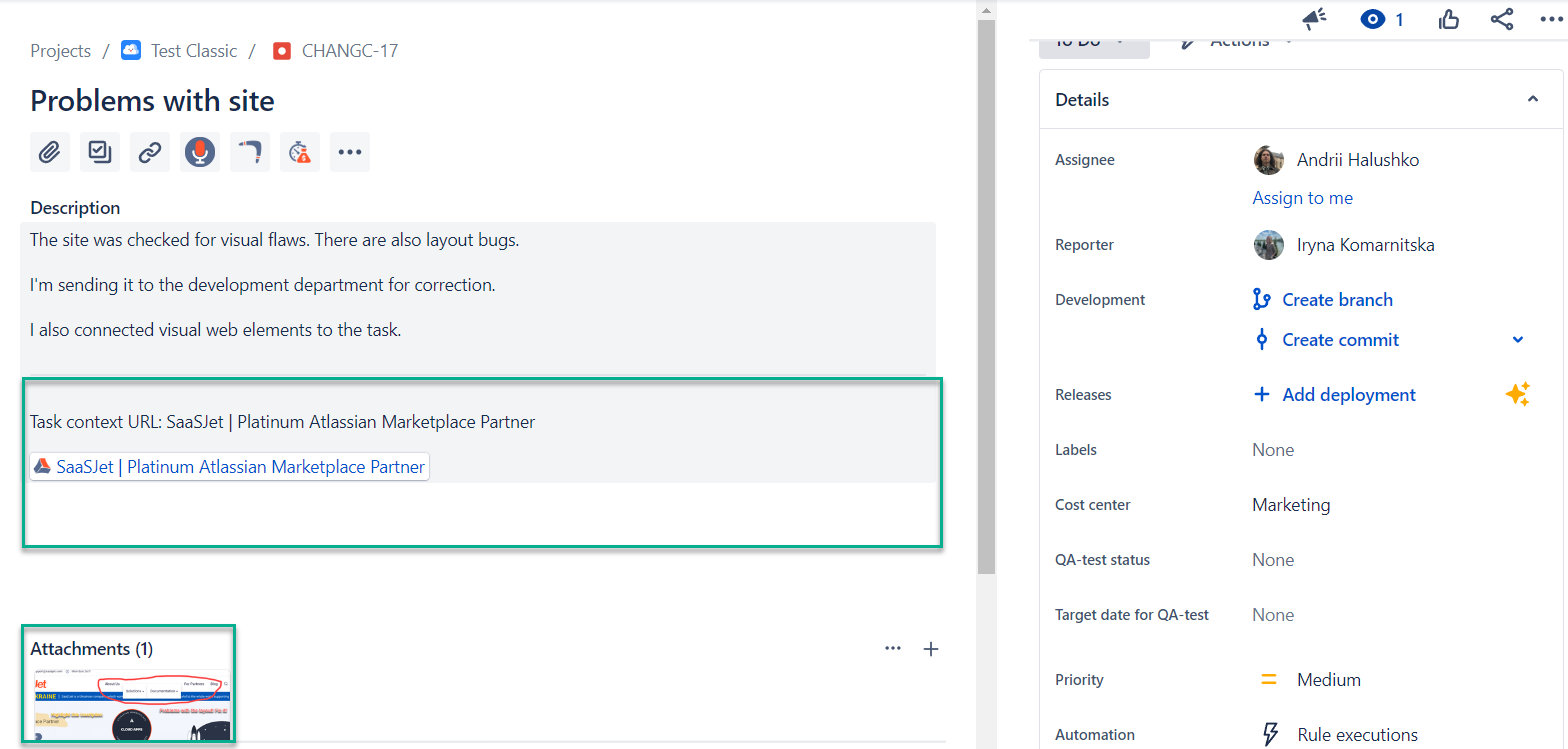Open the stopwatch timer app icon
The image size is (1568, 749).
point(300,152)
